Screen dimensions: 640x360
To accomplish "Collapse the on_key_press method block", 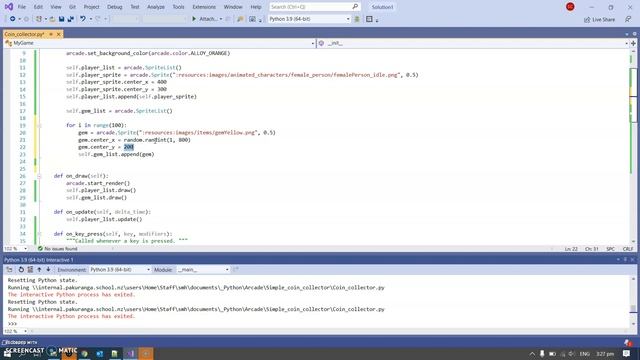I will click(39, 234).
